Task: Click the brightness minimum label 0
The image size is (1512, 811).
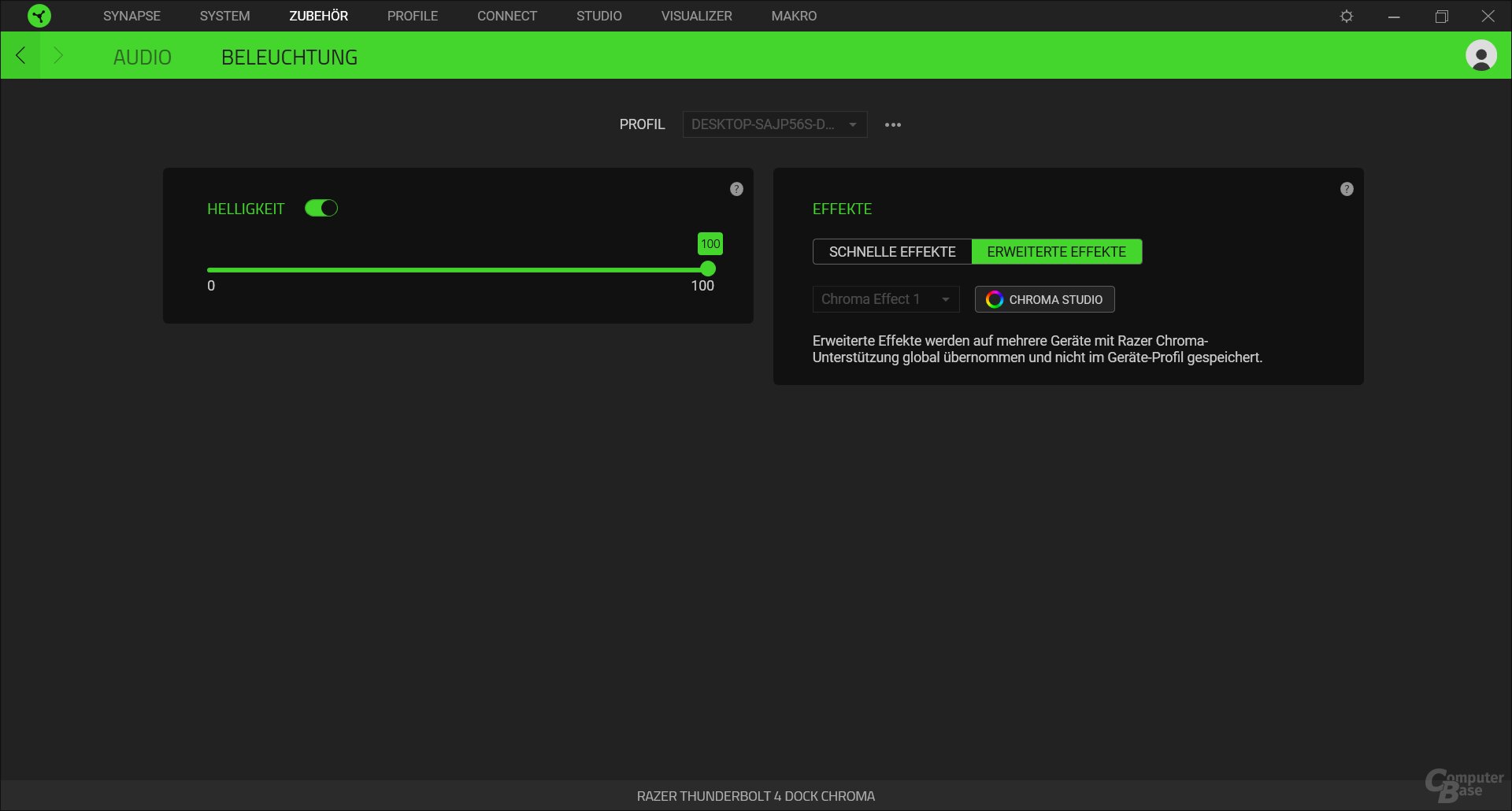Action: pos(211,286)
